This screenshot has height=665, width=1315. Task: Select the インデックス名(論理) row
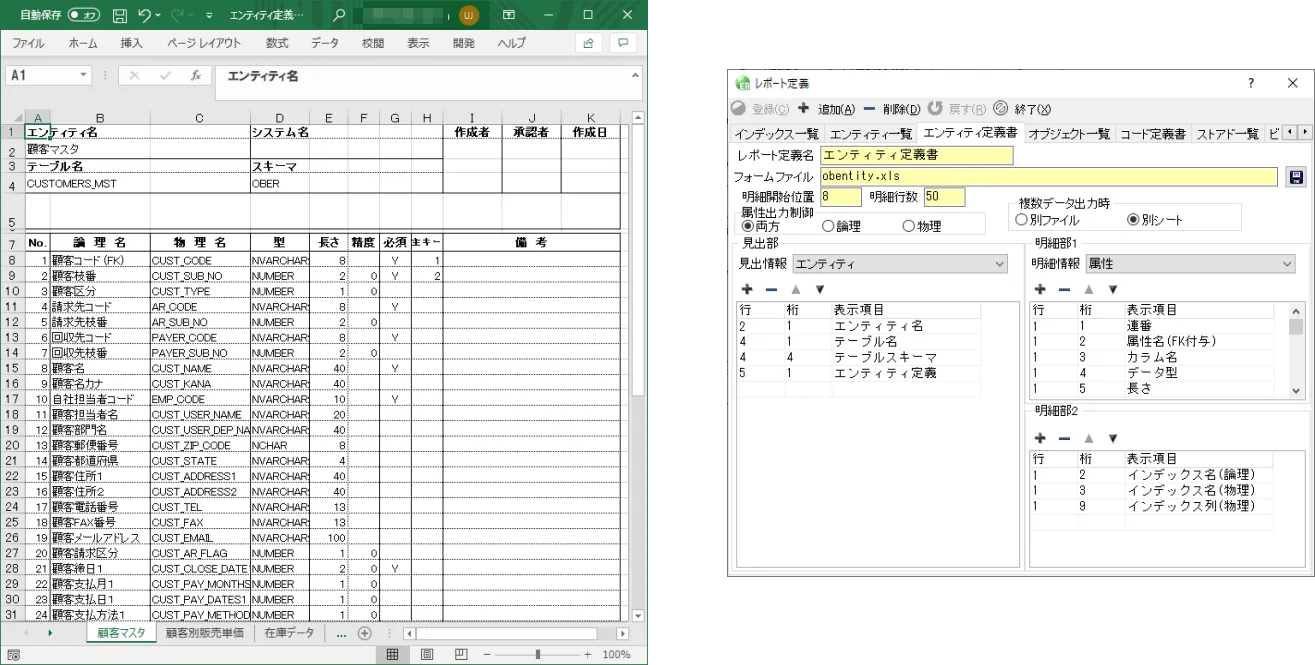pyautogui.click(x=1153, y=476)
